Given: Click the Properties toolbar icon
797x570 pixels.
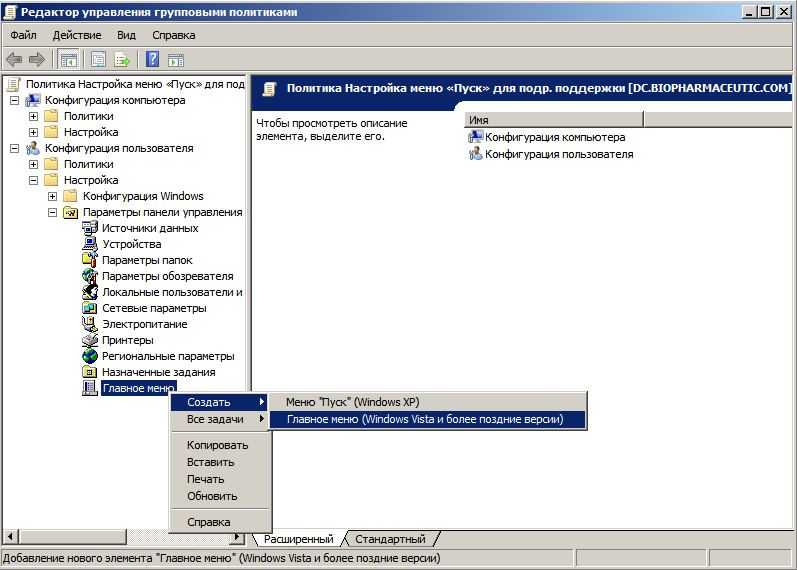Looking at the screenshot, I should [x=98, y=60].
